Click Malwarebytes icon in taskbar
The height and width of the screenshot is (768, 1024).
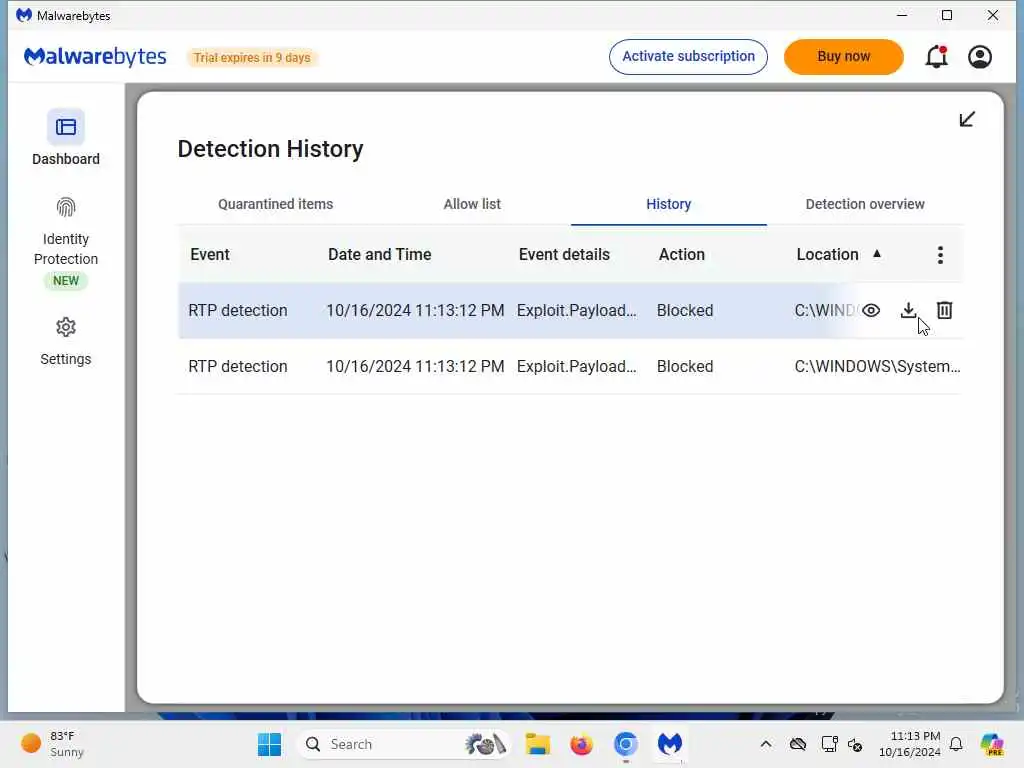point(669,744)
